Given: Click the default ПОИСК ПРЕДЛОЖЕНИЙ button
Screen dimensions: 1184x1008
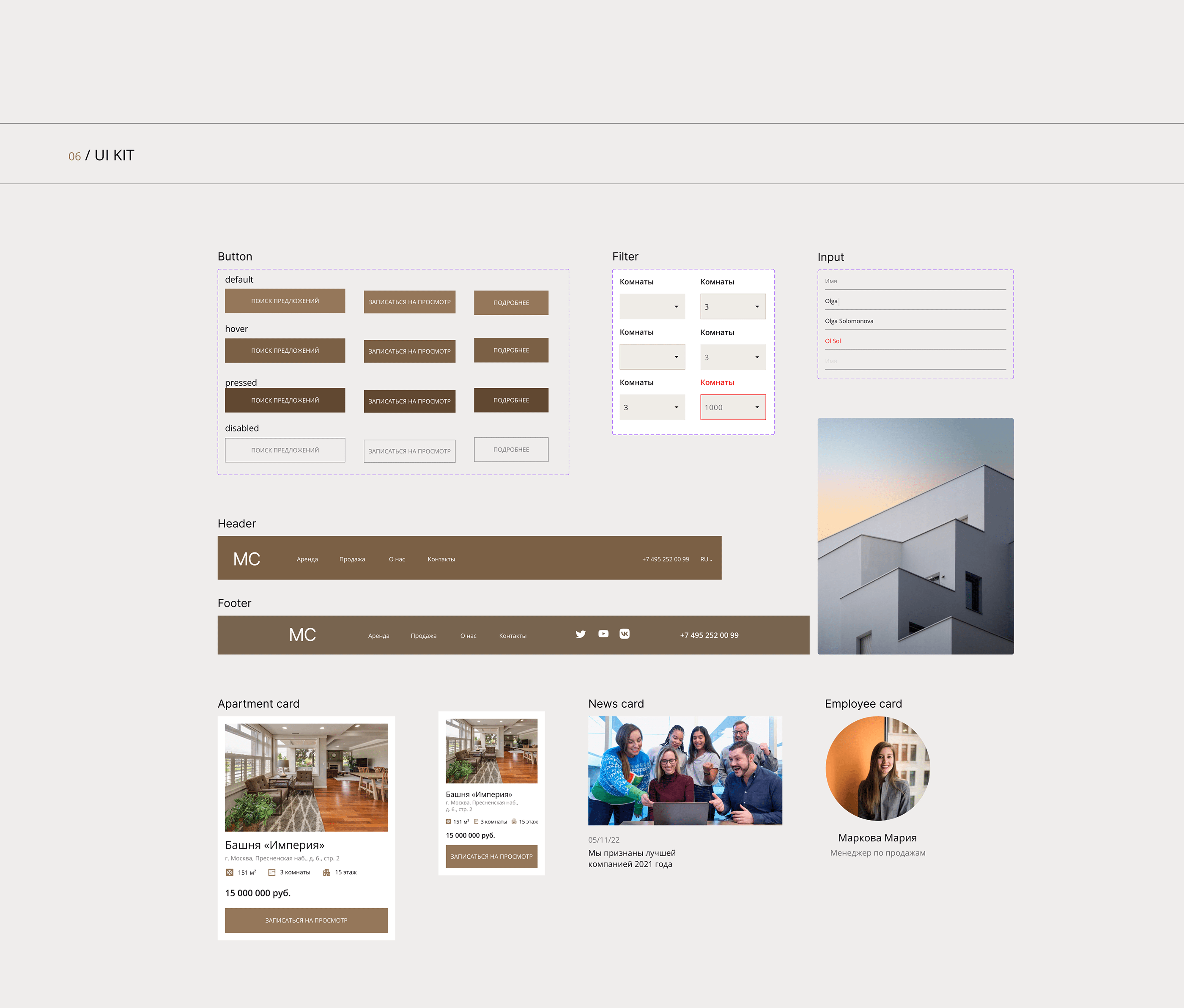Looking at the screenshot, I should coord(285,301).
